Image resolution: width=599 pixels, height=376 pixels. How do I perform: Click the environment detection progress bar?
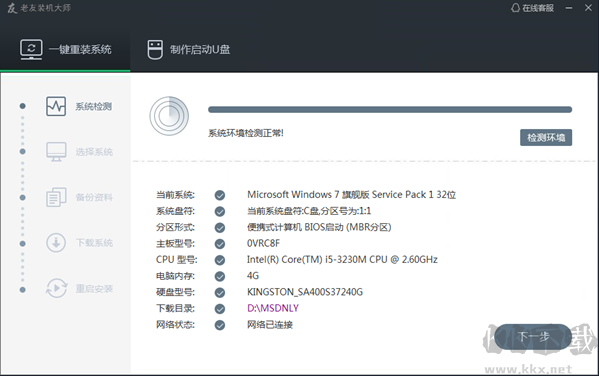coord(390,110)
